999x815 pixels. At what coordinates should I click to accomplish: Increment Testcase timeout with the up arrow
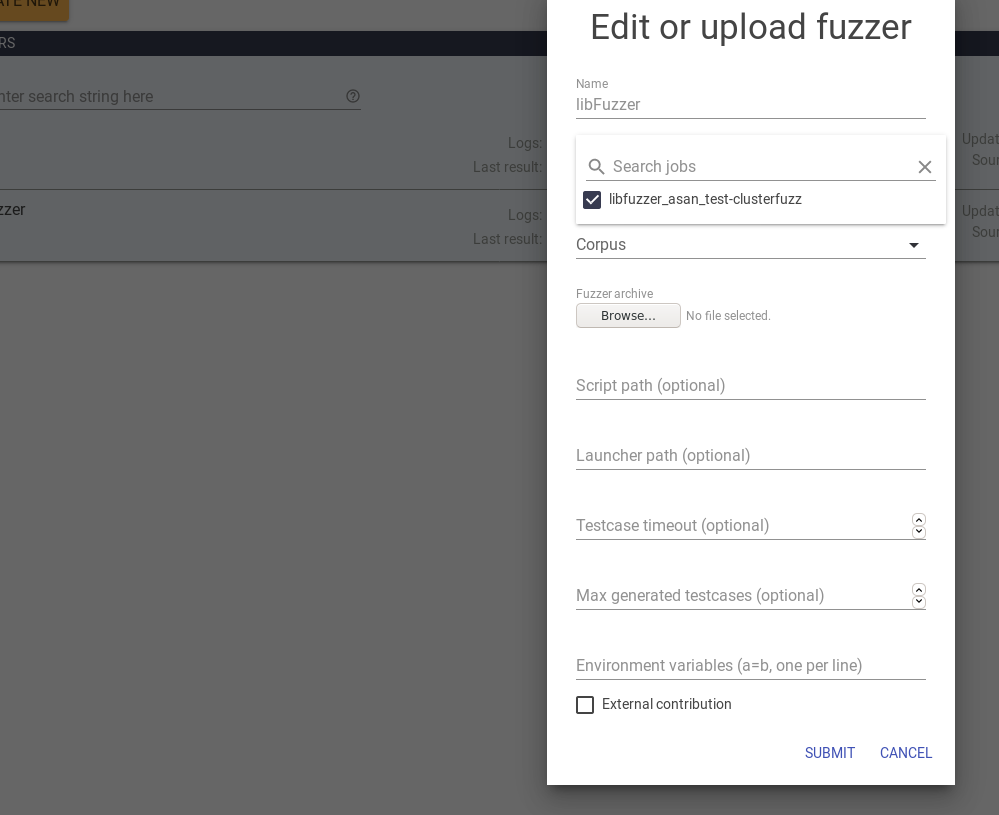click(x=918, y=520)
